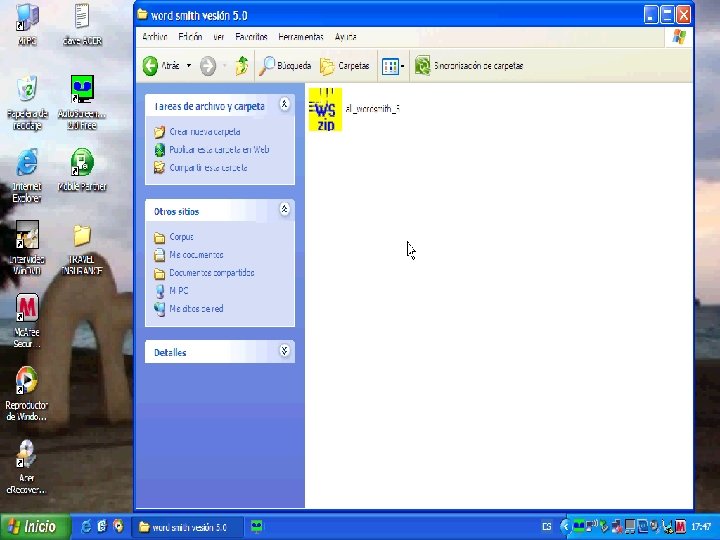This screenshot has height=540, width=720.
Task: Close the word smith folder window
Action: click(684, 15)
